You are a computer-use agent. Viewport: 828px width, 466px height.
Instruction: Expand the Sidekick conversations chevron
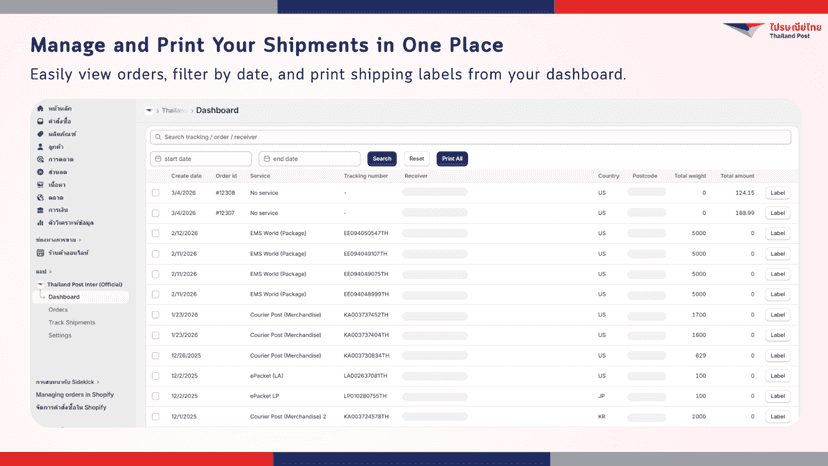pos(98,382)
